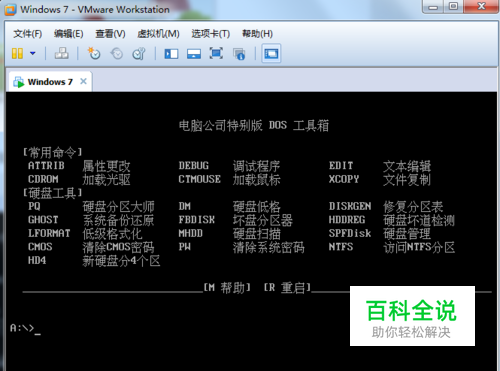Screen dimensions: 500x371
Task: Click the CTMOUSE command text
Action: click(x=200, y=179)
